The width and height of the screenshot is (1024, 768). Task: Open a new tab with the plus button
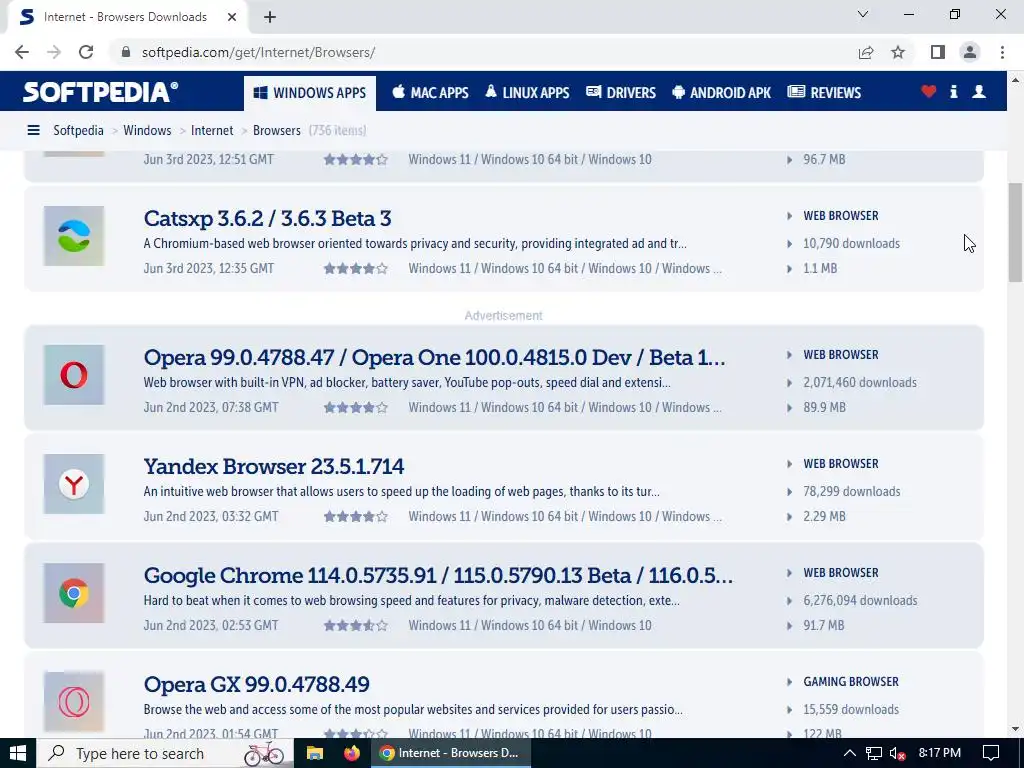point(270,17)
